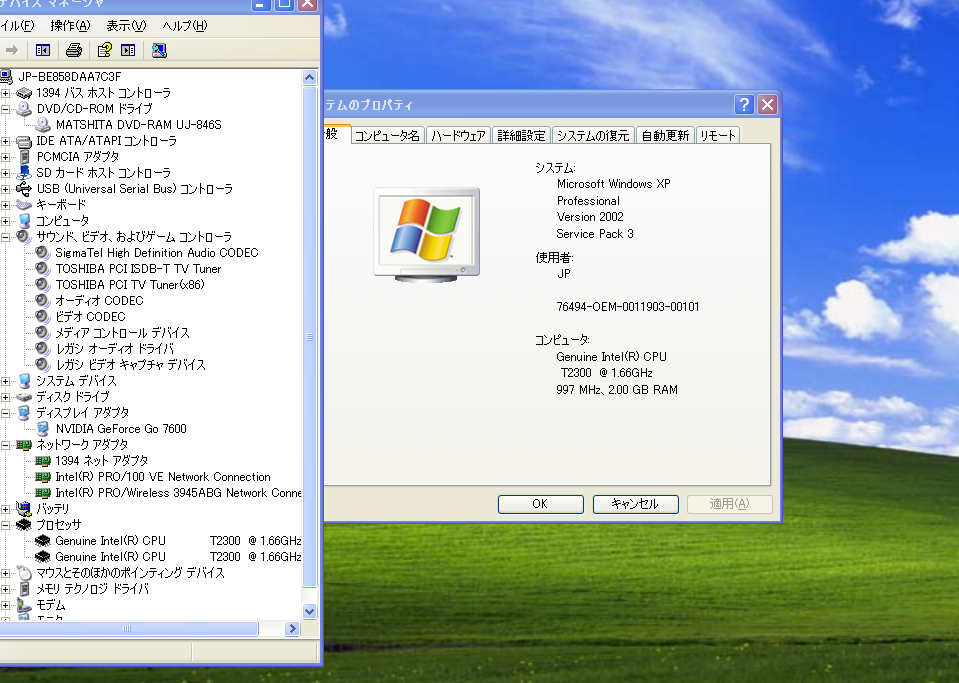Select the MATSHITA DVD-RAM UJ-846S drive icon

(43, 125)
